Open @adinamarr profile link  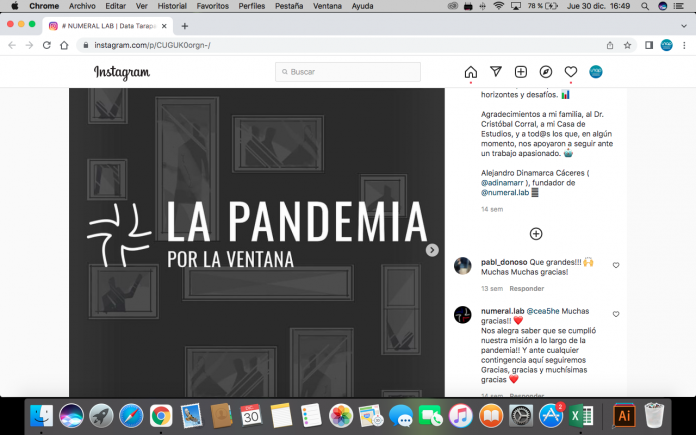pos(502,182)
